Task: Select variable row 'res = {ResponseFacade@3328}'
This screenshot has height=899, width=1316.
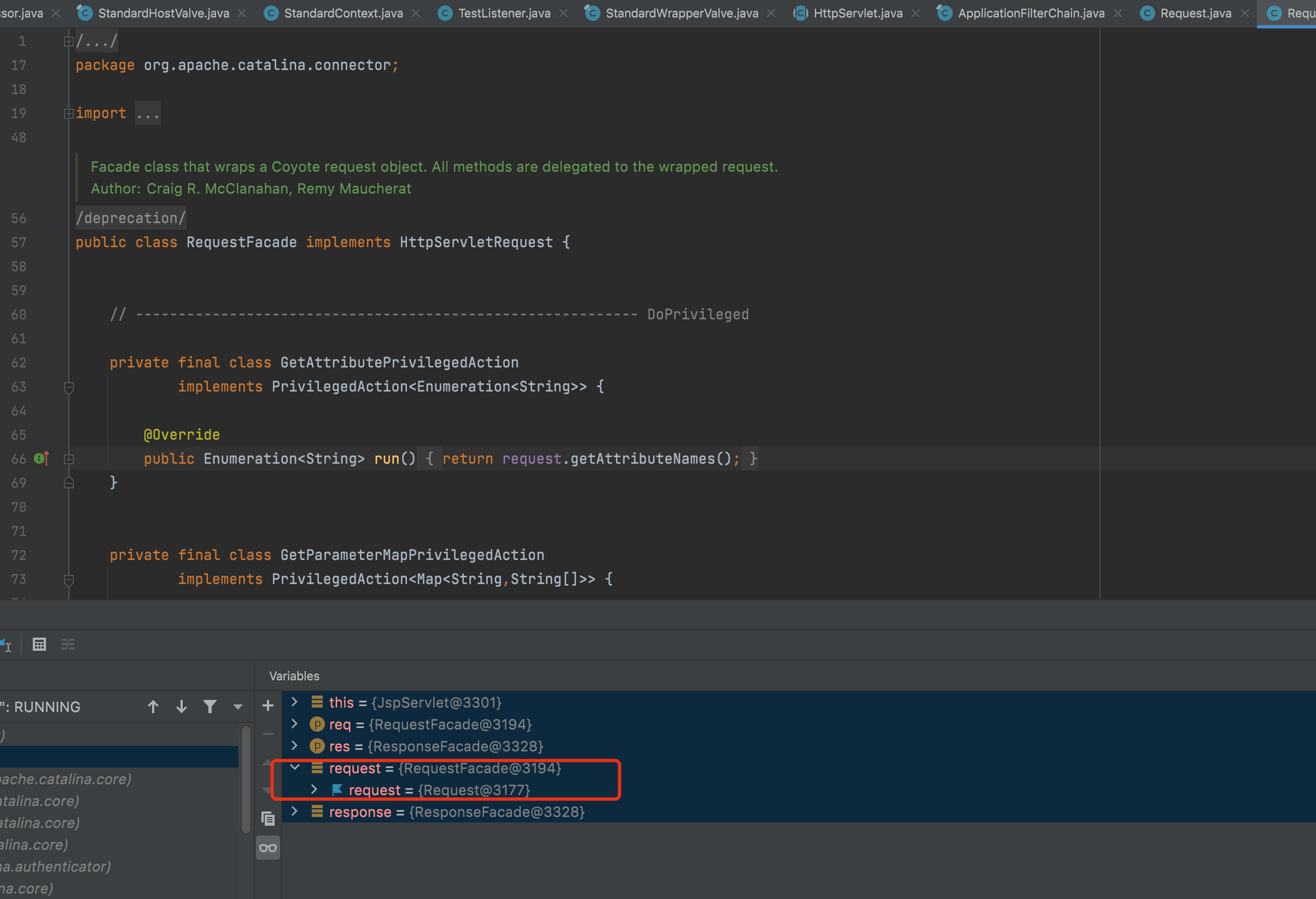Action: 799,747
